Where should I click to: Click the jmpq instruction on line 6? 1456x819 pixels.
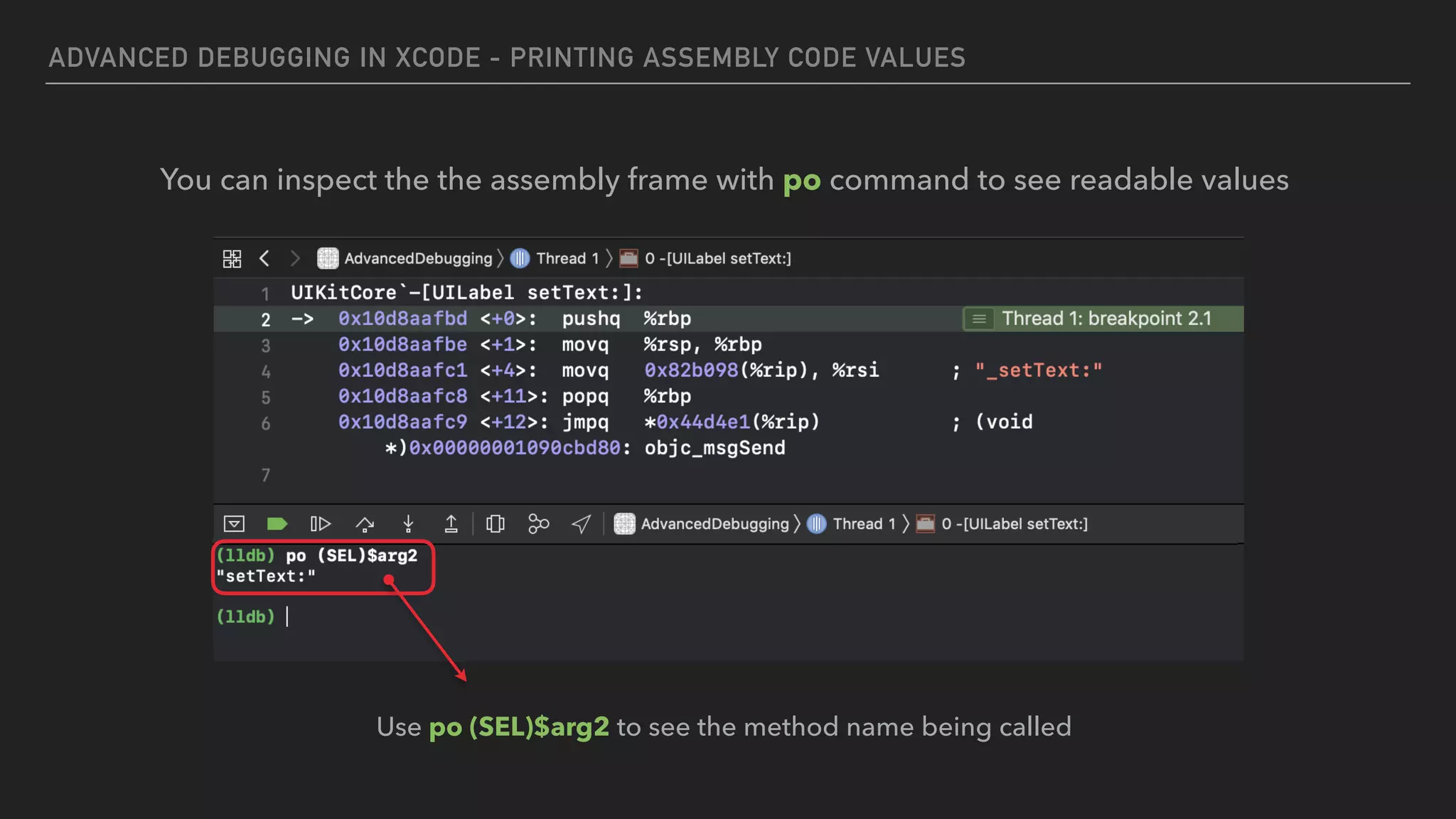585,422
